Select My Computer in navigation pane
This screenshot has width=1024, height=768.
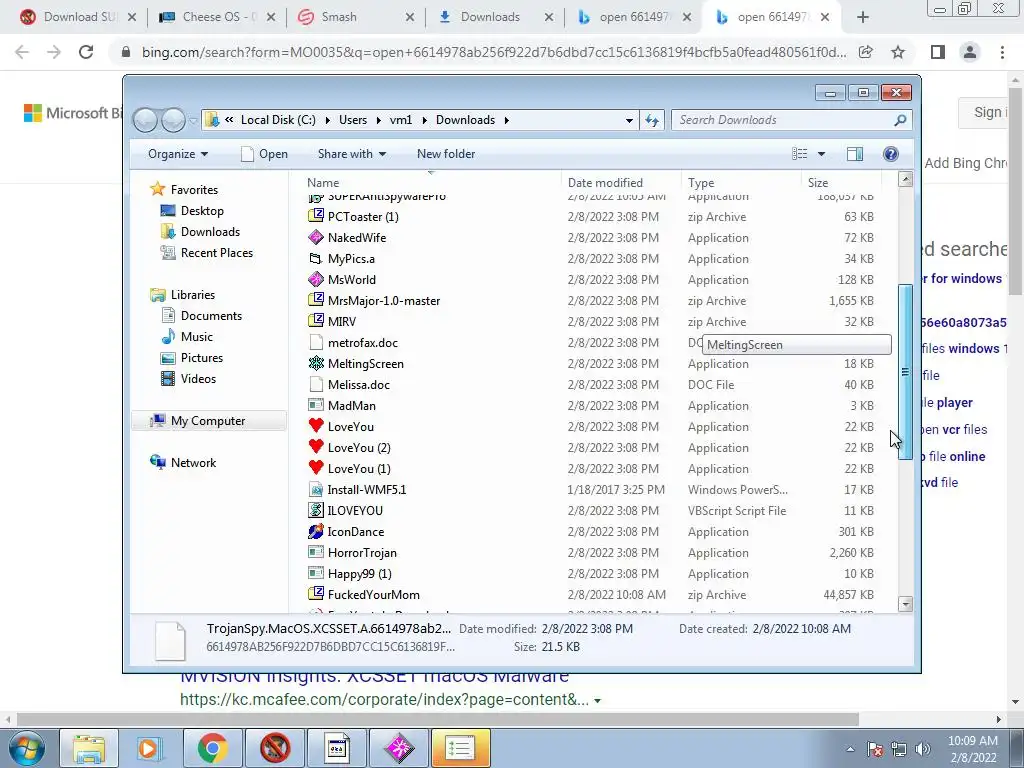[x=208, y=421]
